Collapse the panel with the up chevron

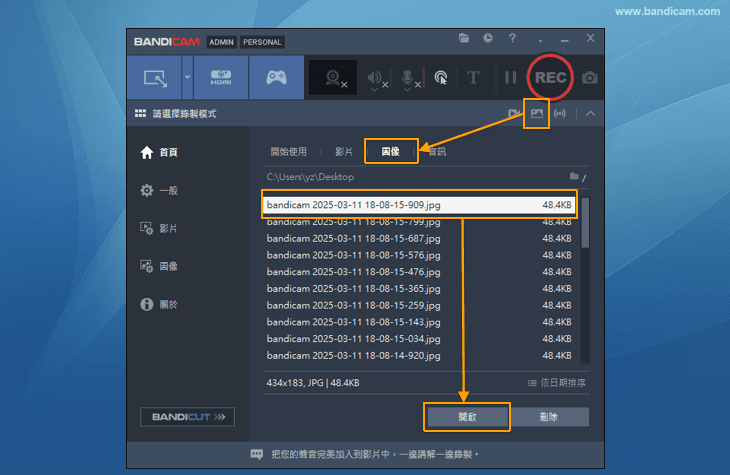point(590,113)
